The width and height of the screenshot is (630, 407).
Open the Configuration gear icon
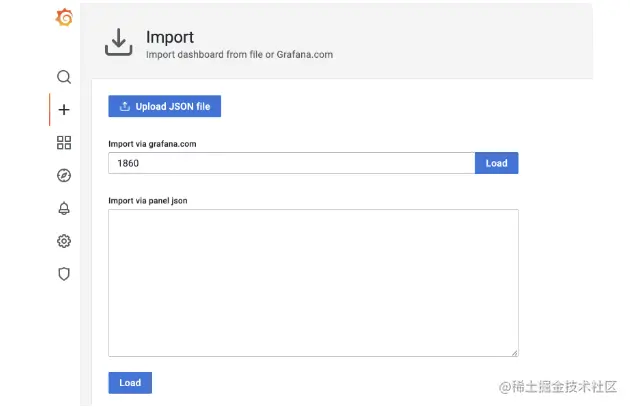[x=64, y=241]
